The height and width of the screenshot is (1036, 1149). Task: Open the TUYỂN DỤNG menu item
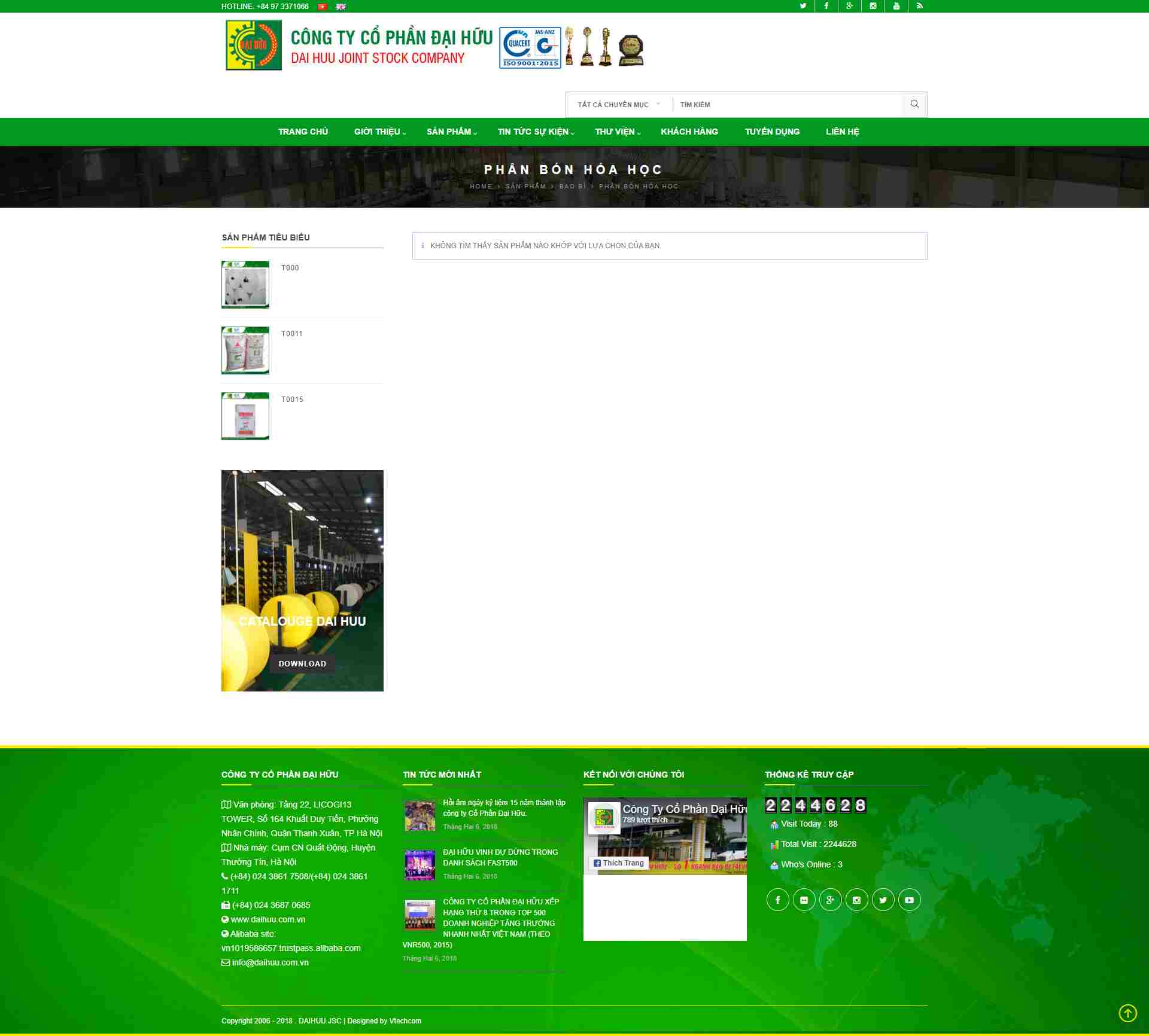coord(771,131)
